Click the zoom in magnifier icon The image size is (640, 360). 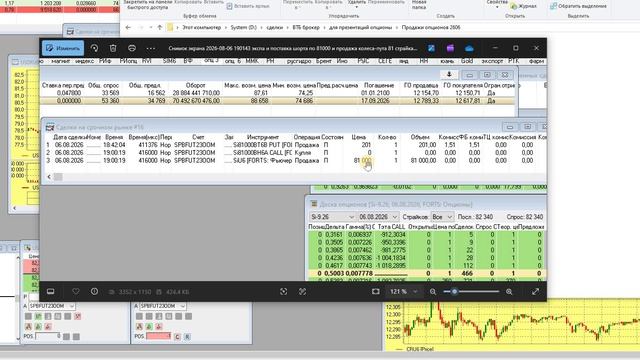(x=509, y=291)
